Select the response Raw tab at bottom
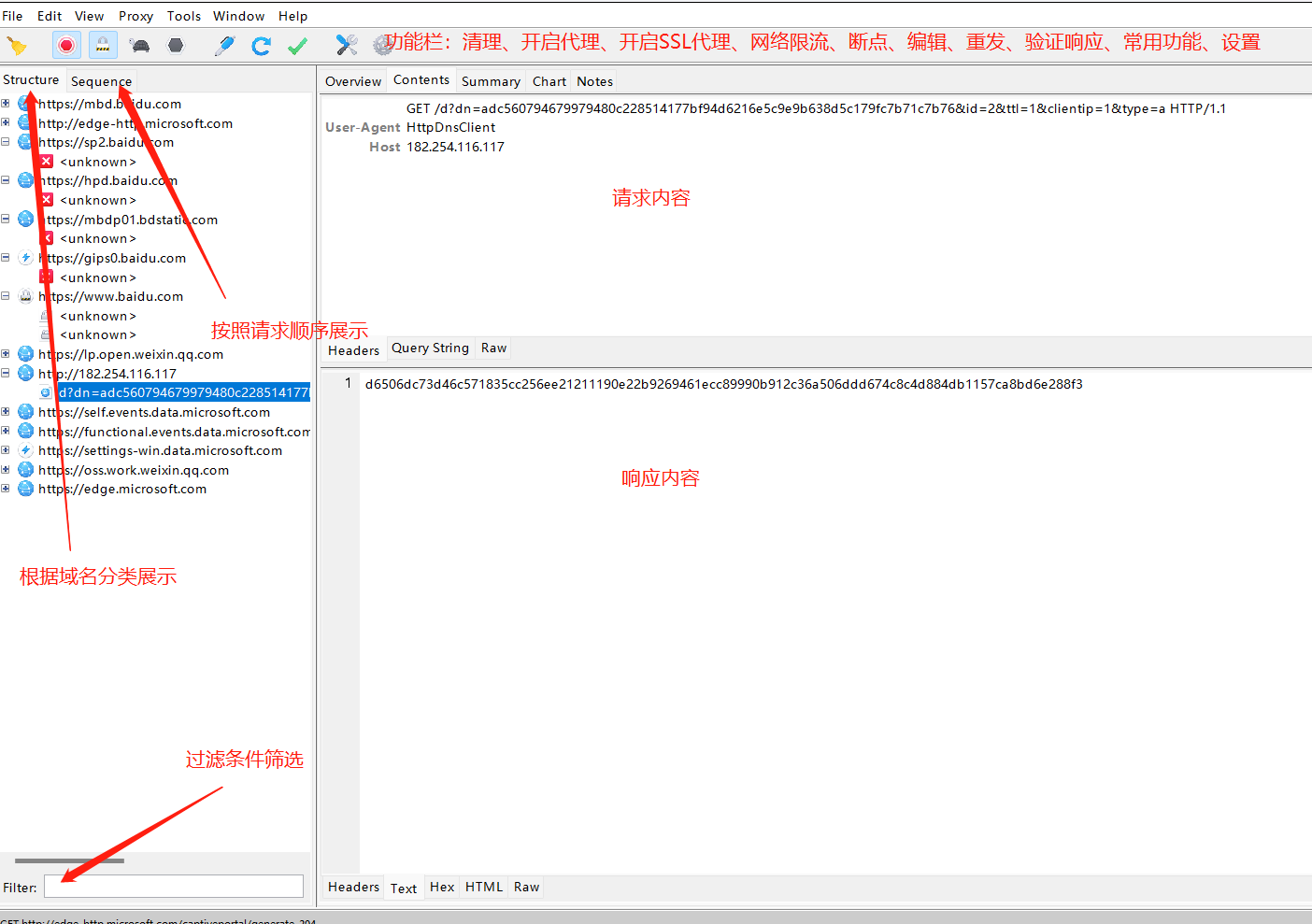This screenshot has height=924, width=1312. click(527, 887)
